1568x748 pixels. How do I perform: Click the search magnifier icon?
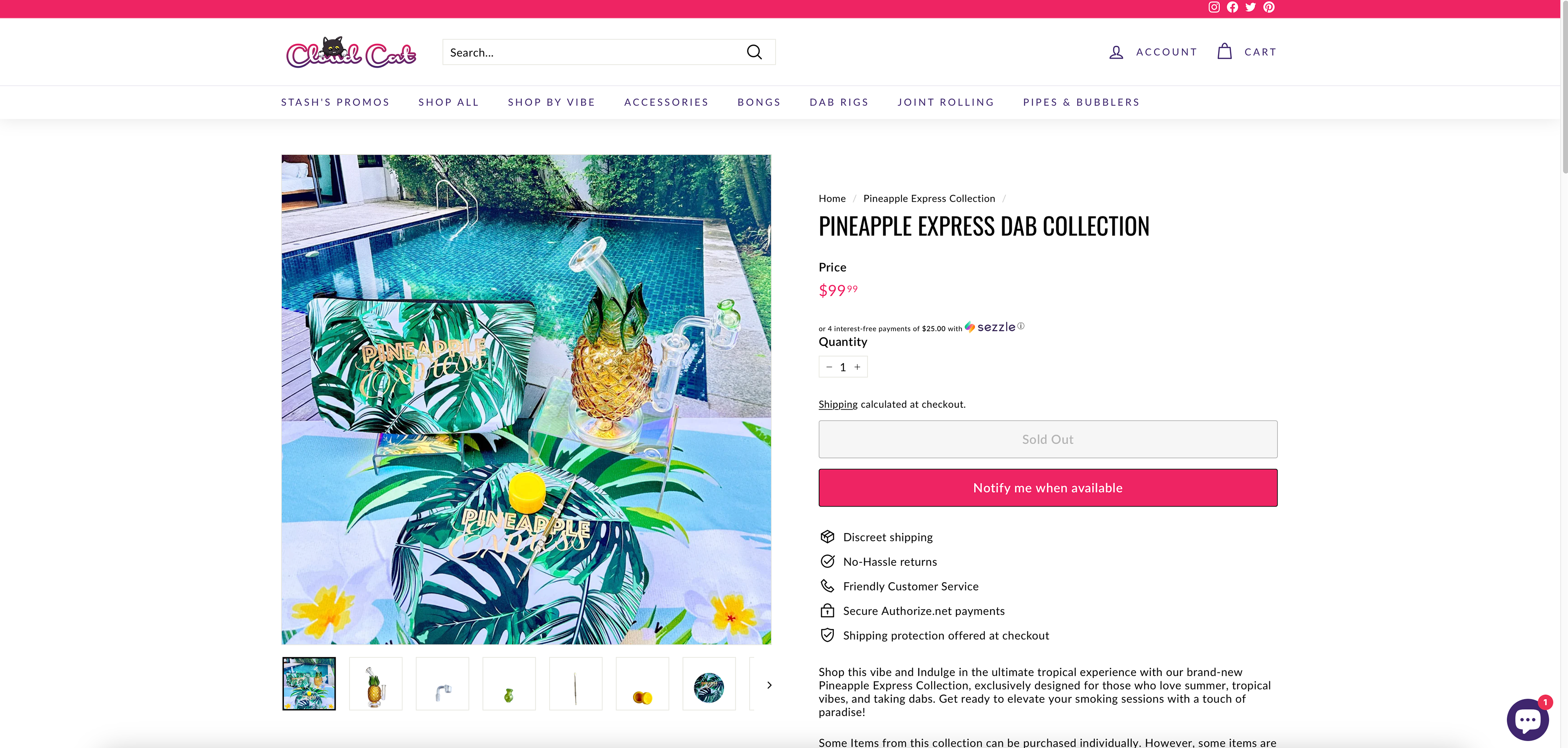click(x=754, y=52)
